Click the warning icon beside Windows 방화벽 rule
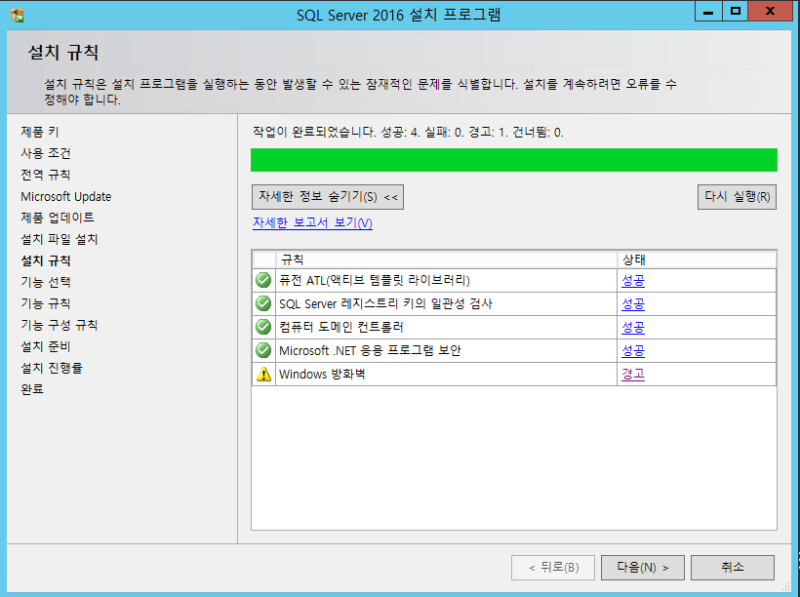This screenshot has height=597, width=800. point(263,373)
